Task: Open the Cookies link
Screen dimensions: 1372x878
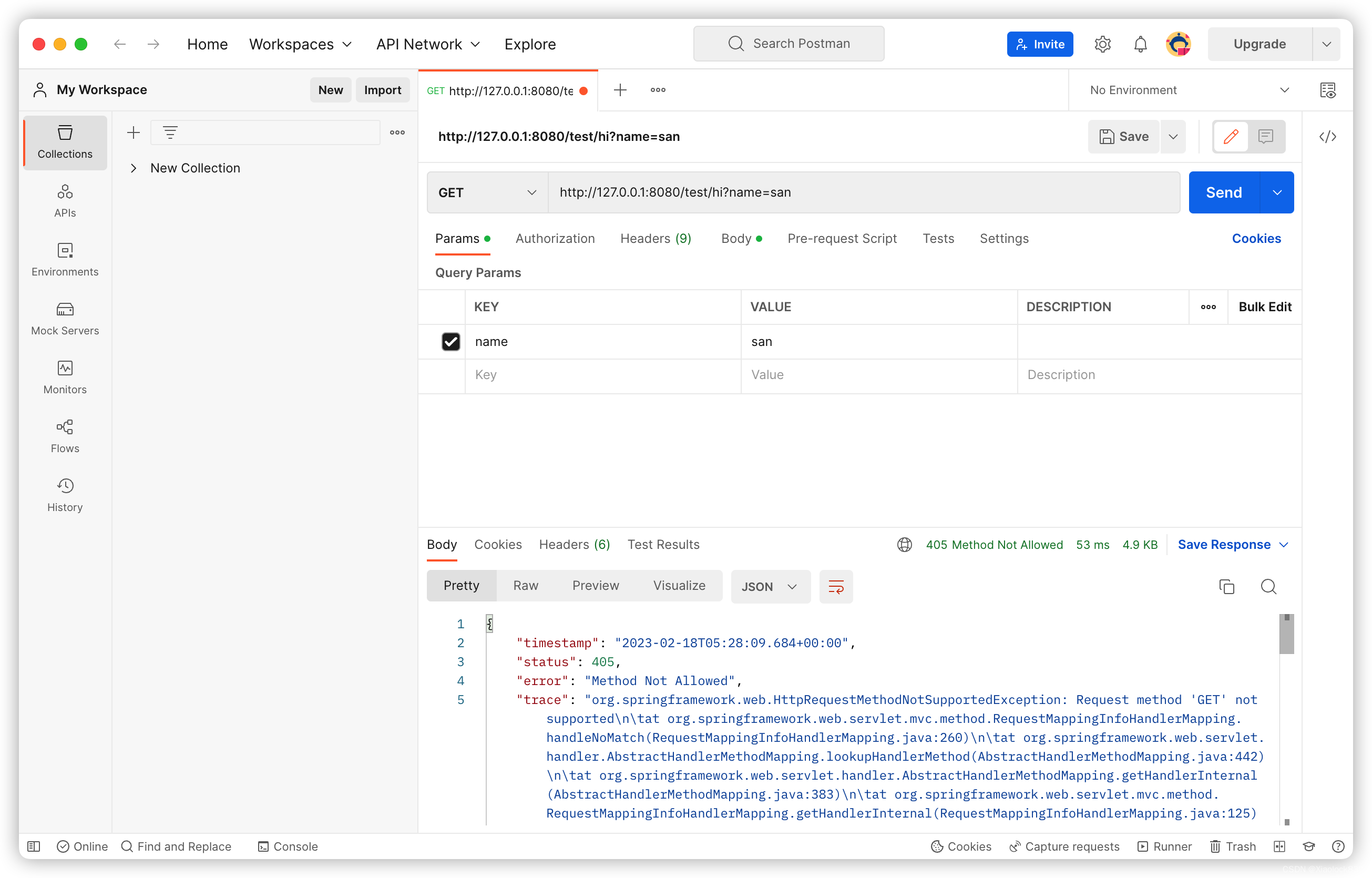Action: [1256, 238]
